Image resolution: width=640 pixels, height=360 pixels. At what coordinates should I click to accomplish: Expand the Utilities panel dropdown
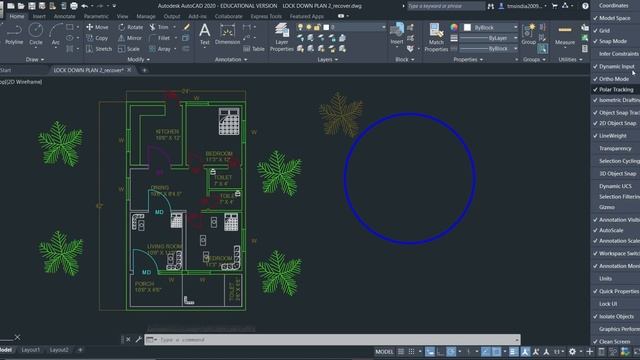pos(570,60)
